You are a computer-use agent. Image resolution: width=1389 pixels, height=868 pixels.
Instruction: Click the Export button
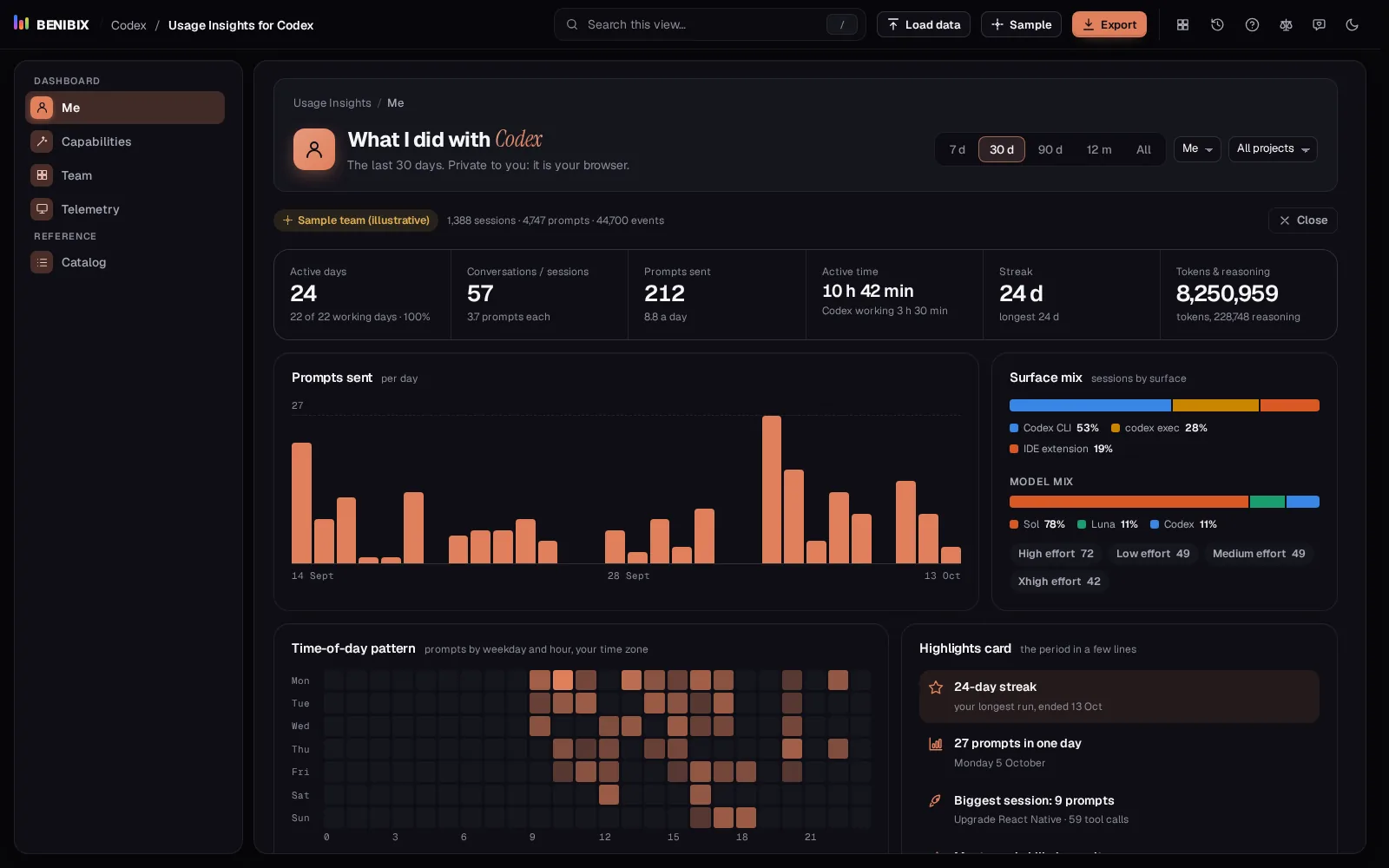1109,24
